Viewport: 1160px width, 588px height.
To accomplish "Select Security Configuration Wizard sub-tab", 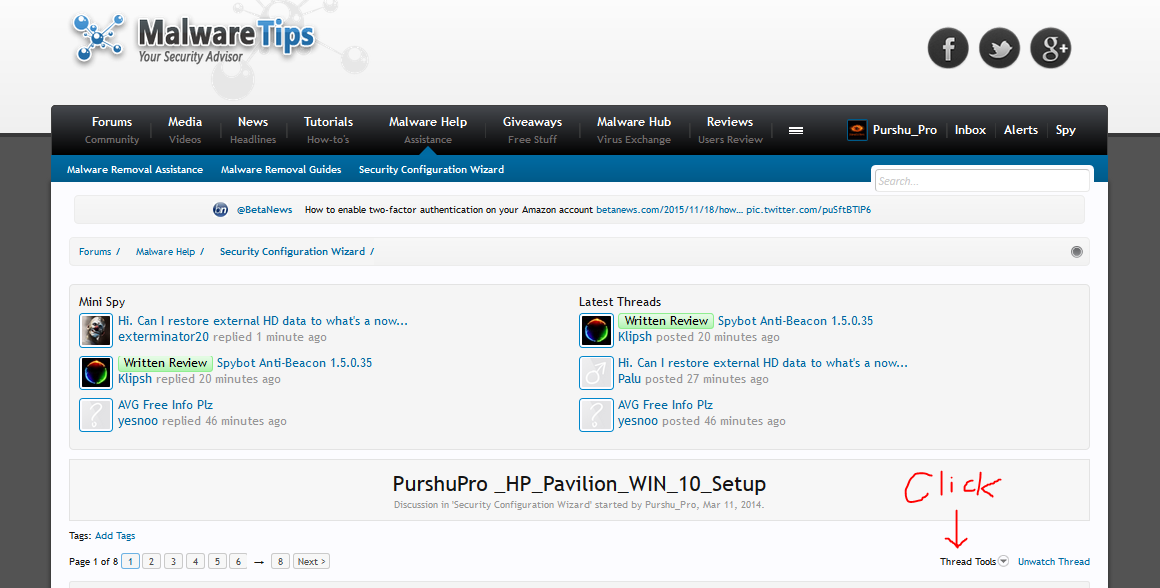I will point(431,169).
